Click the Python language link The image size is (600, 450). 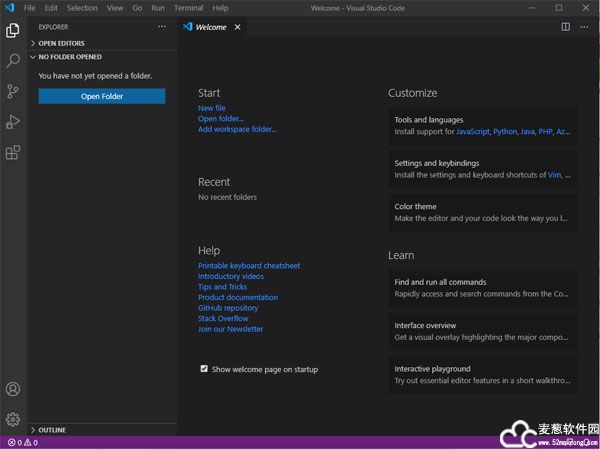tap(505, 132)
